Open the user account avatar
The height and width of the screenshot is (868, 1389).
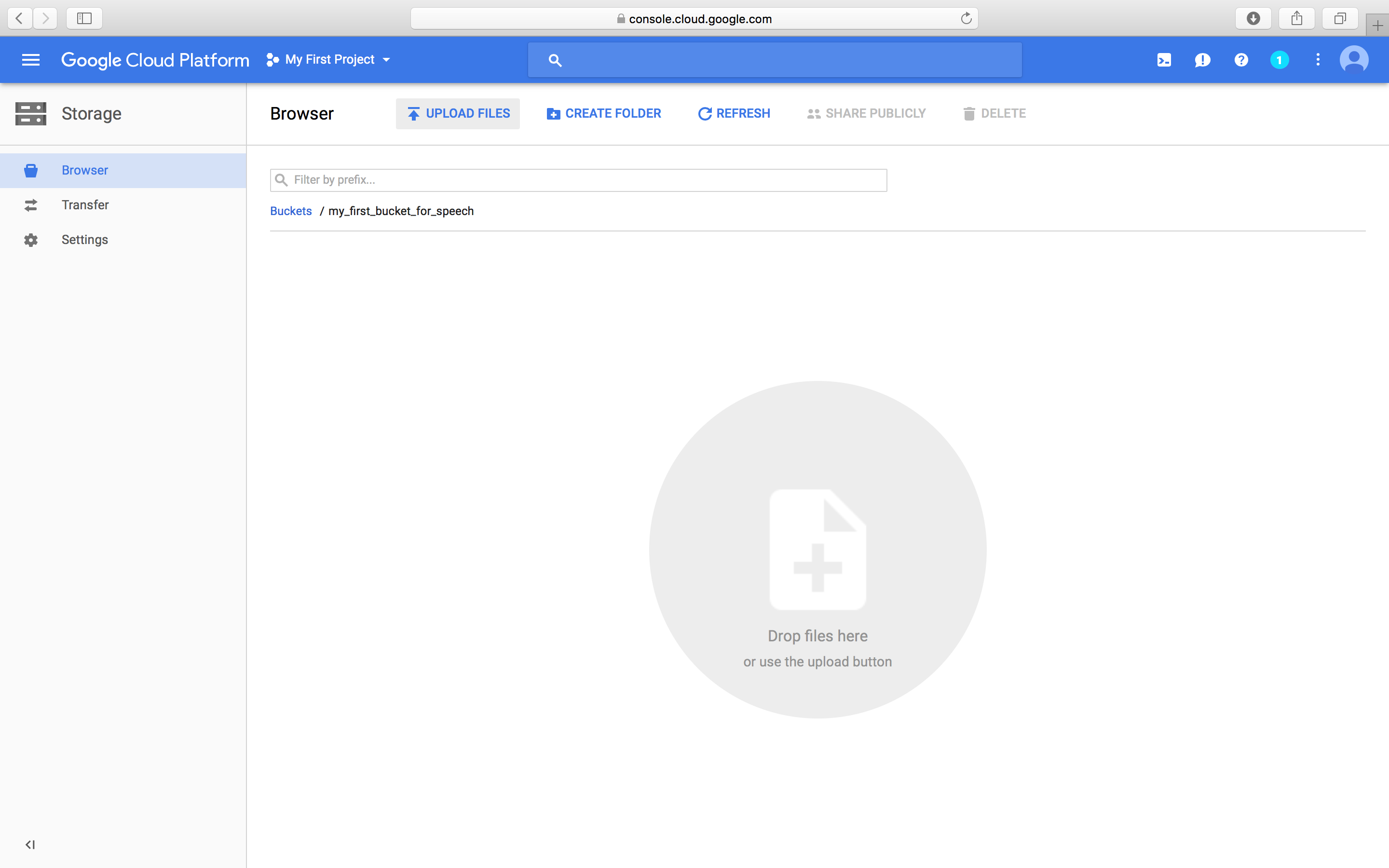point(1354,60)
